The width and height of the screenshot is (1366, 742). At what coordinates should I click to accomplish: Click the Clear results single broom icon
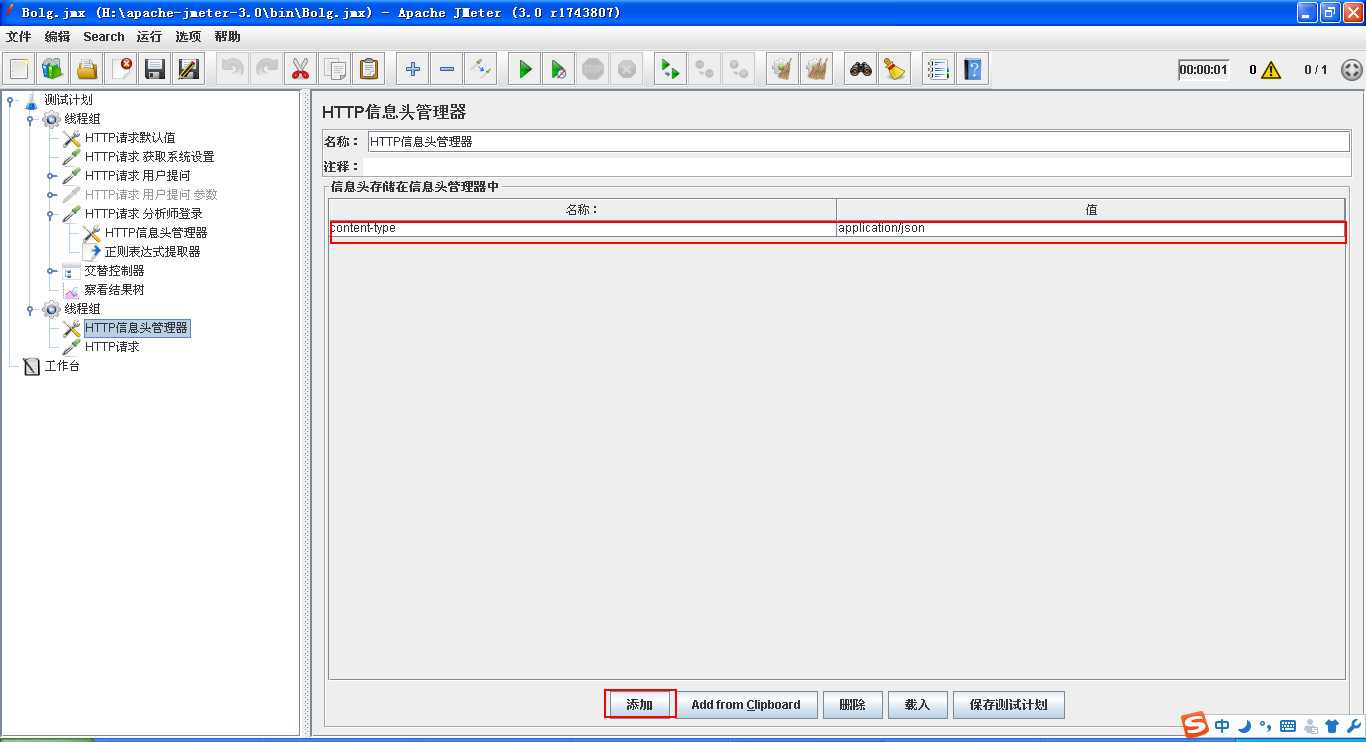(x=783, y=69)
